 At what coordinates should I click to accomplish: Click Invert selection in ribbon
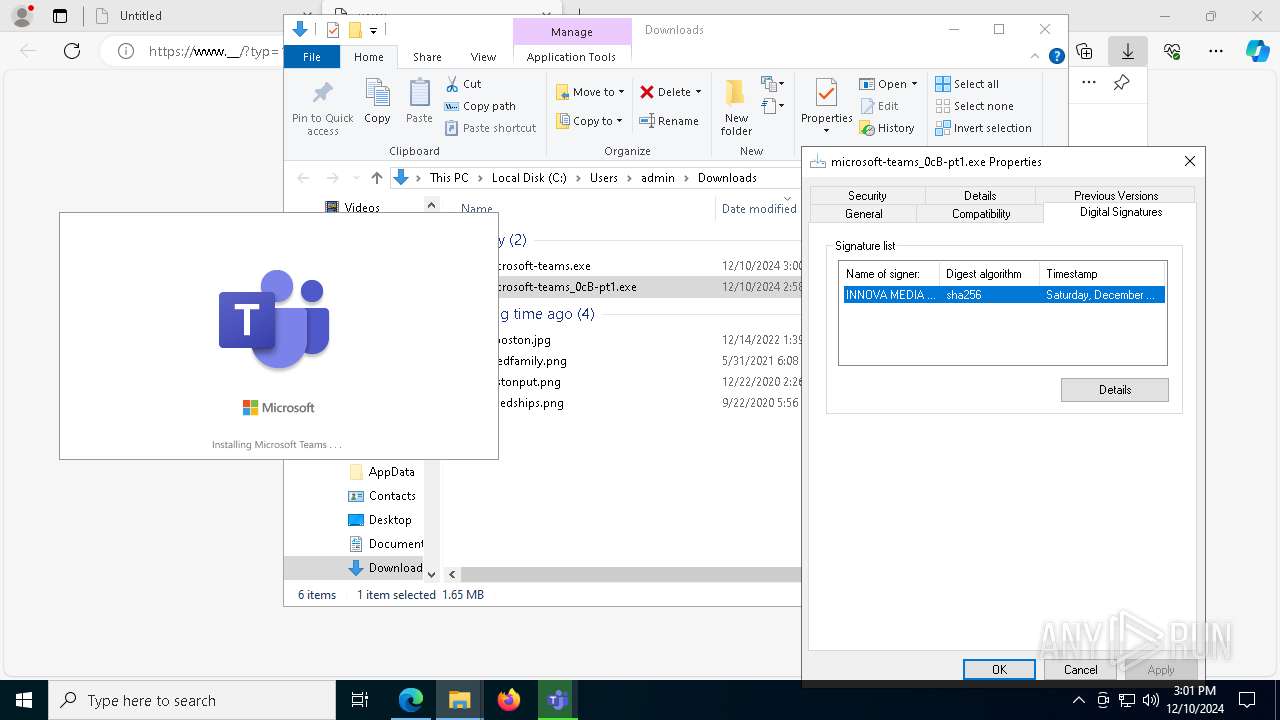(983, 128)
